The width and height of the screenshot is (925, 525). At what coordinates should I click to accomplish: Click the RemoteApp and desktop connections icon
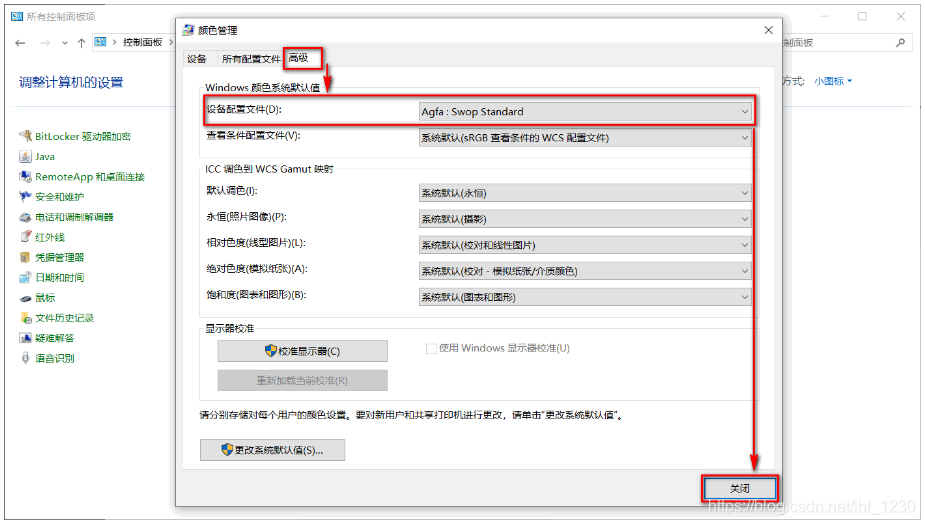click(x=25, y=176)
